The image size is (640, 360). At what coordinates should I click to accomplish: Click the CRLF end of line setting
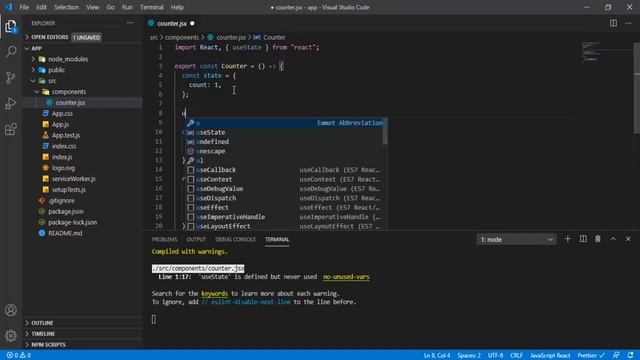point(516,356)
